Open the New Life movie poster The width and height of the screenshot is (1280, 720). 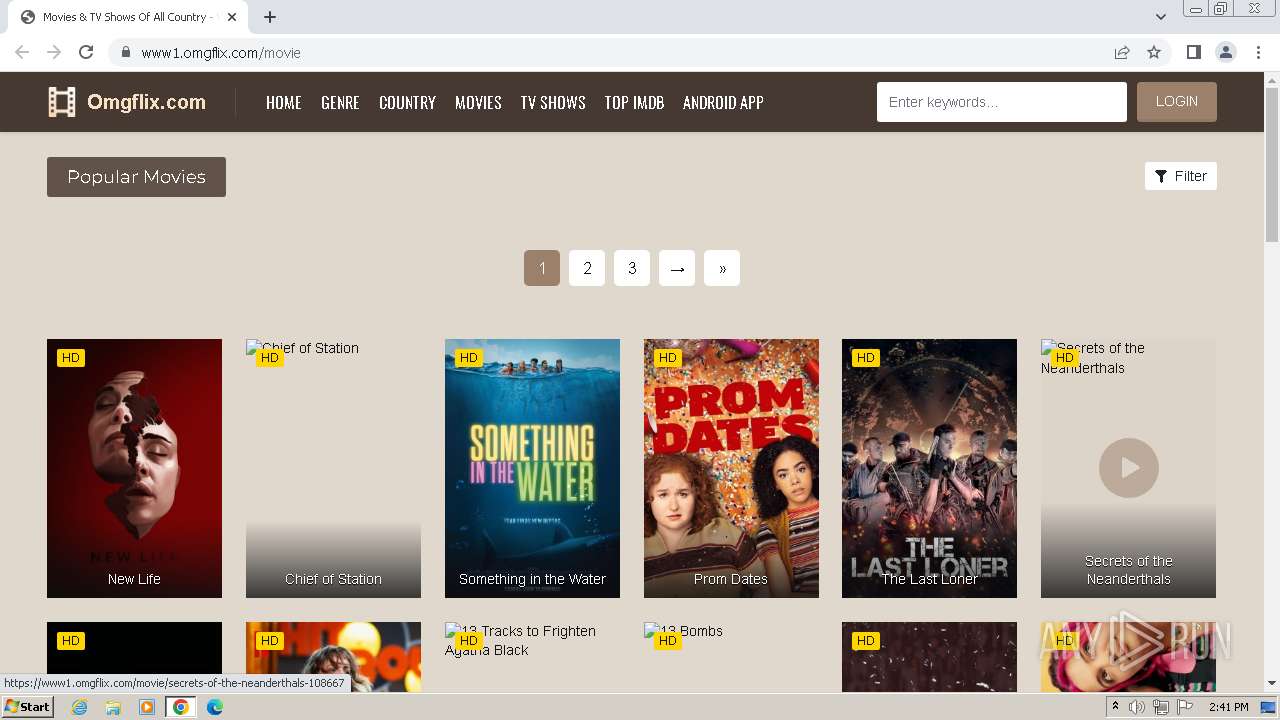[134, 468]
